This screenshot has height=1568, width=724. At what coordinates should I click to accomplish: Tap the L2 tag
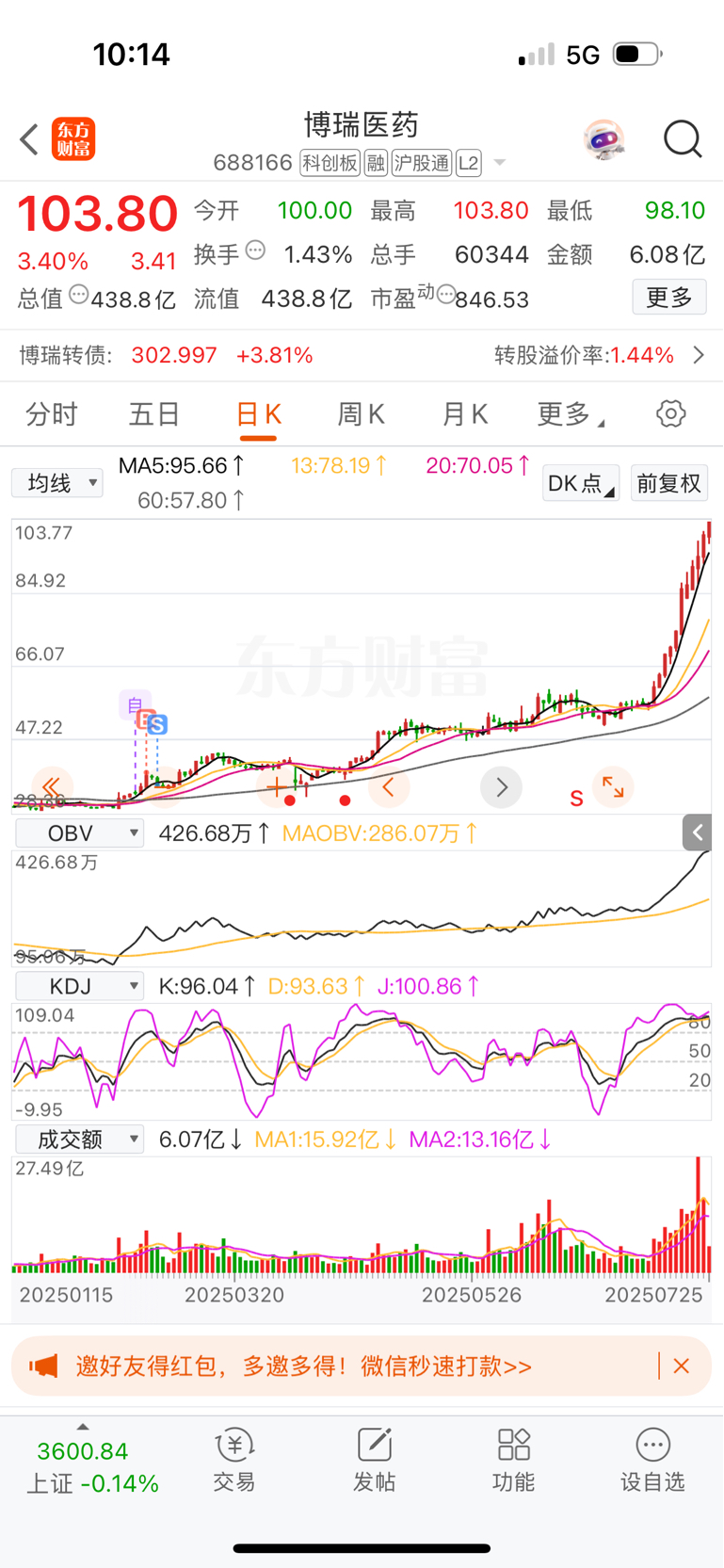469,163
